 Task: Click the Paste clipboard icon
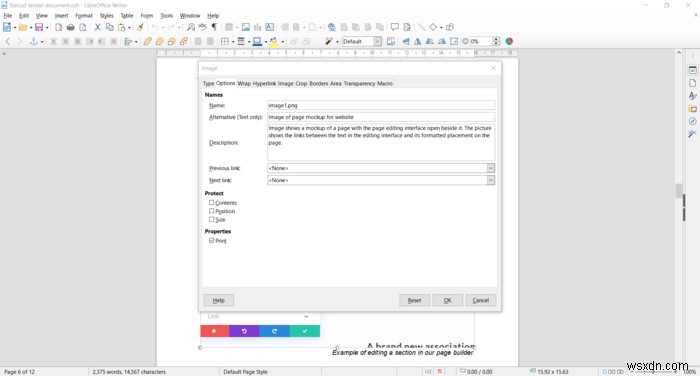[121, 27]
